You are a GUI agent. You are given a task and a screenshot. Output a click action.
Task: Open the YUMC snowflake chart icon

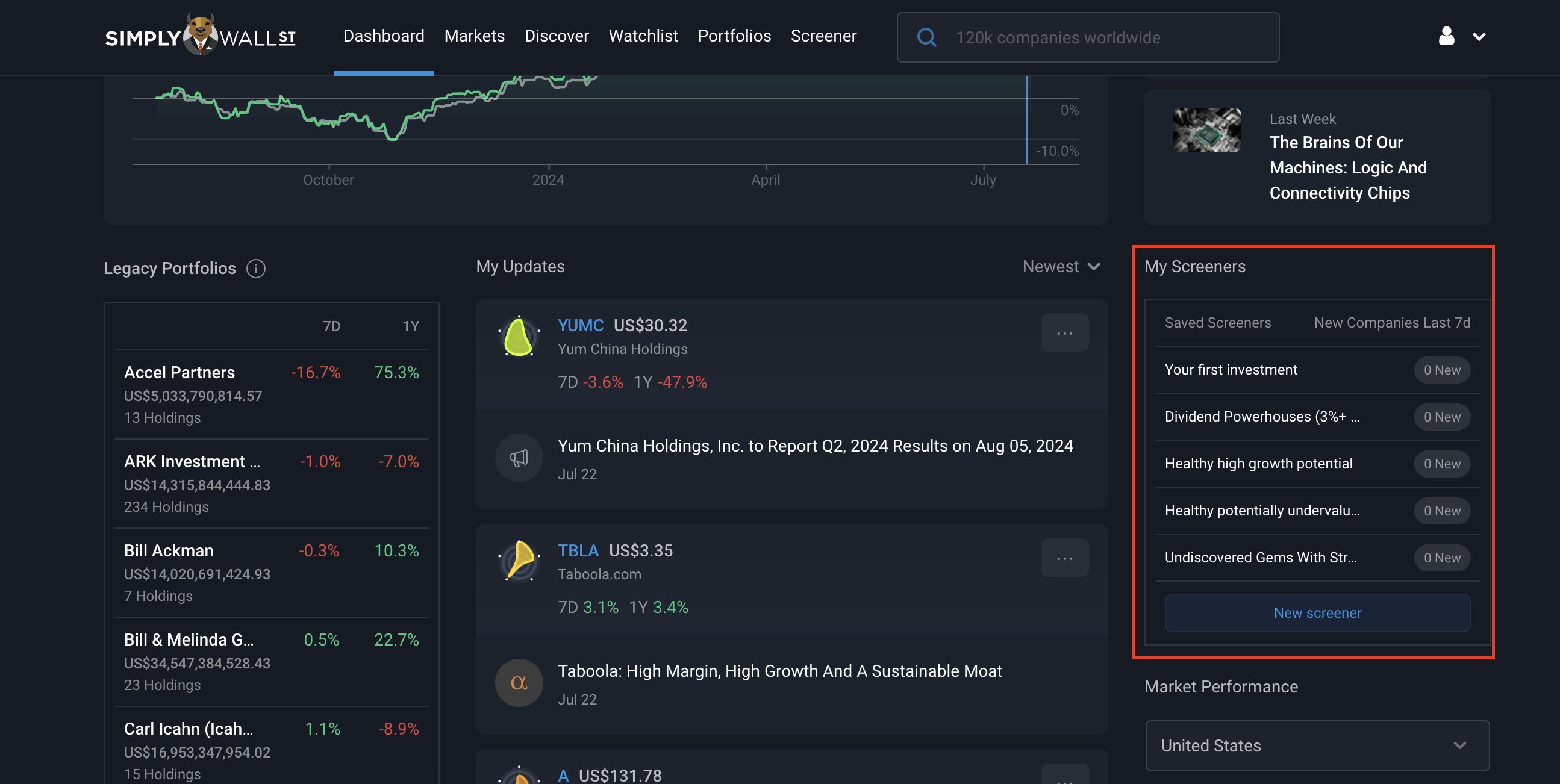pyautogui.click(x=519, y=337)
